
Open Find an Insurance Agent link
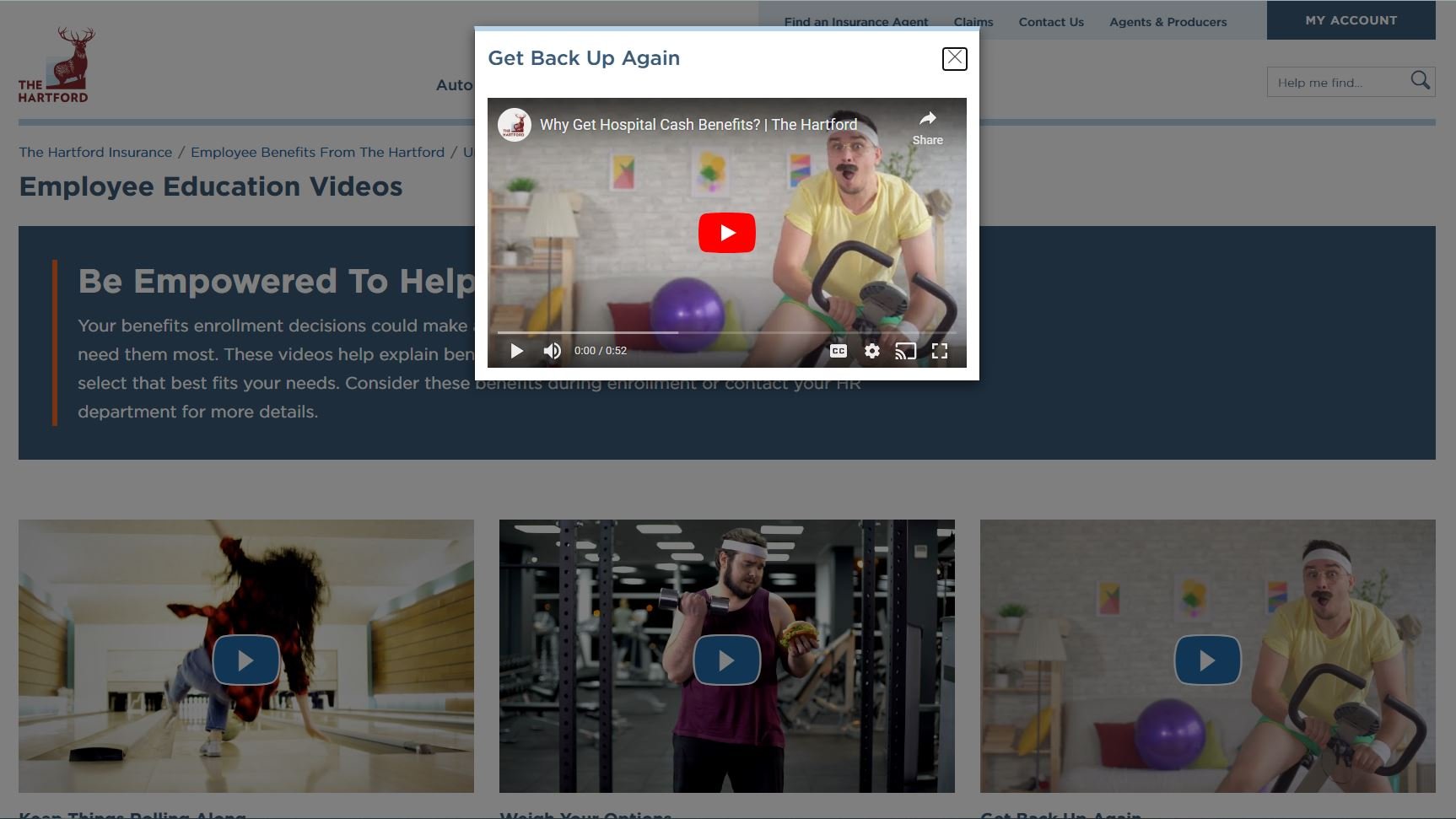855,22
